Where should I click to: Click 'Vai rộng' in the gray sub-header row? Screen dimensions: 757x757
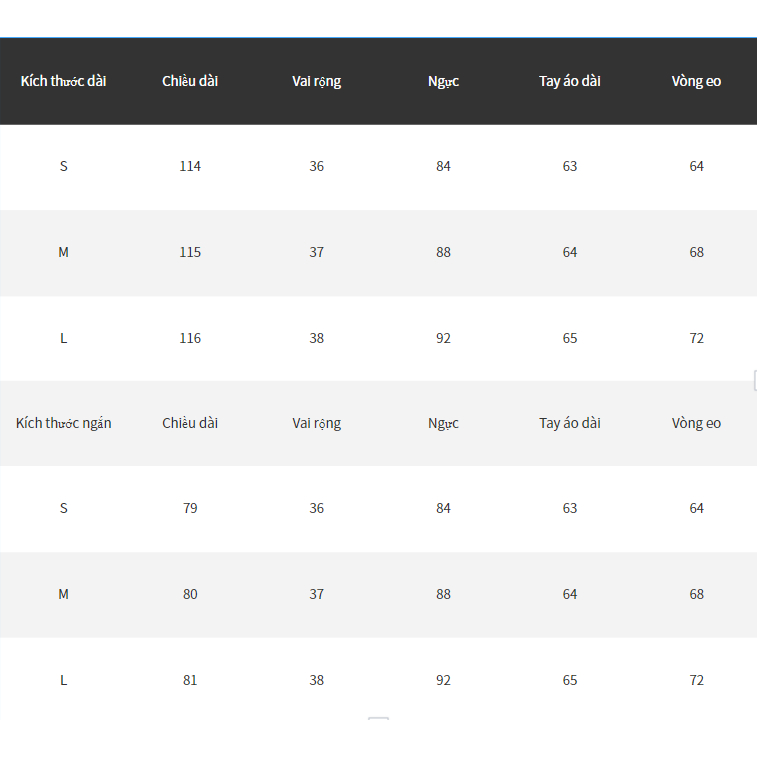pyautogui.click(x=316, y=423)
